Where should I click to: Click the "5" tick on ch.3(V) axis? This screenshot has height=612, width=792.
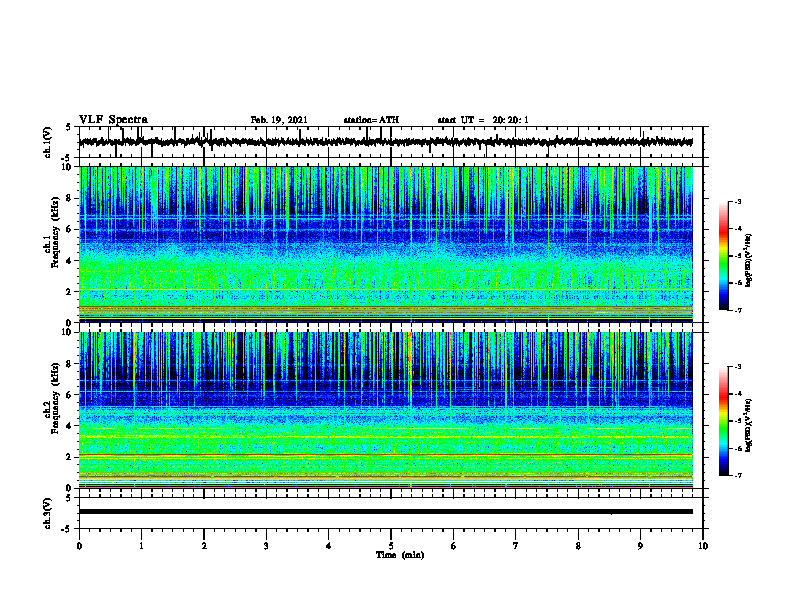[x=68, y=498]
